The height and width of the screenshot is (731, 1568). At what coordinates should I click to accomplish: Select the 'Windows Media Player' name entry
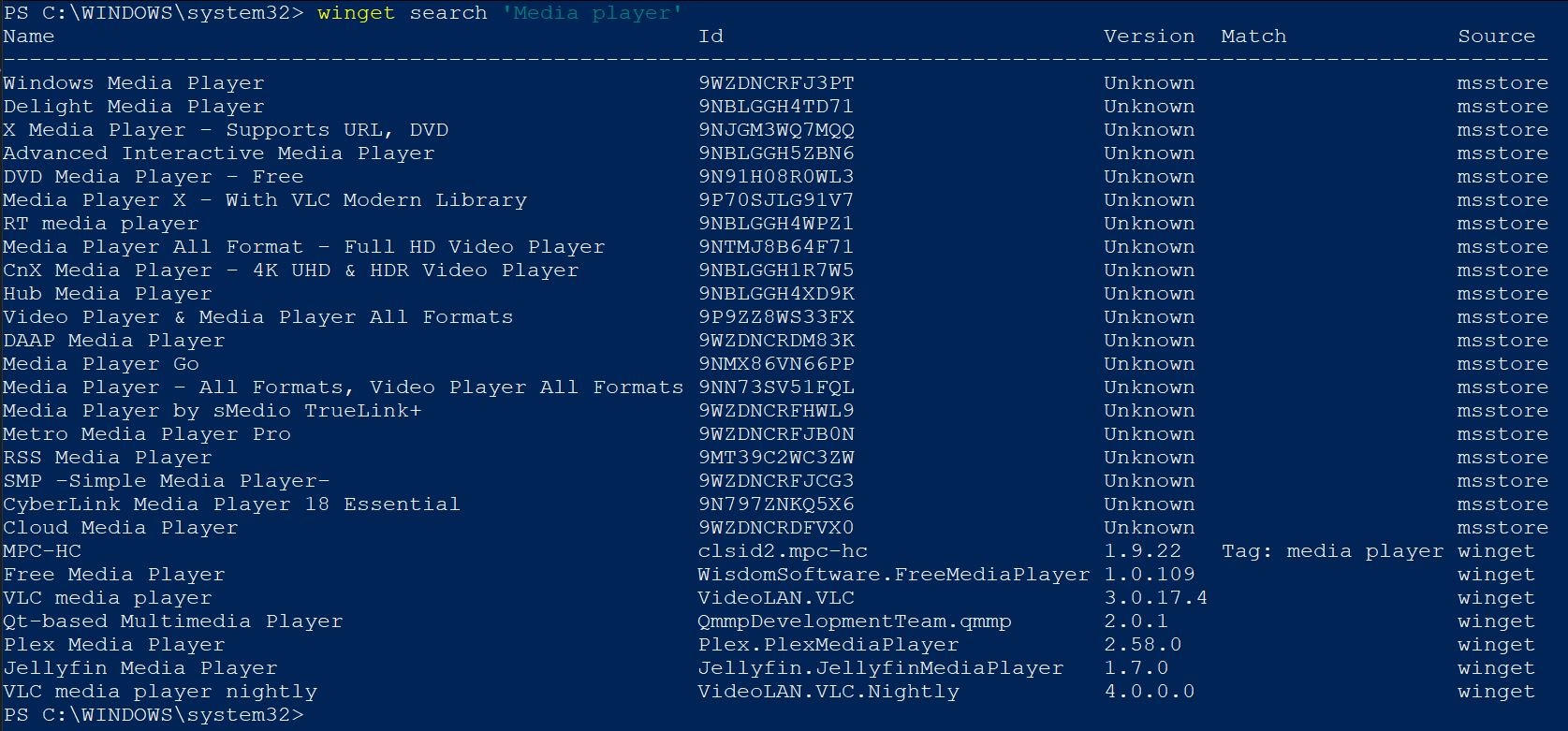134,83
